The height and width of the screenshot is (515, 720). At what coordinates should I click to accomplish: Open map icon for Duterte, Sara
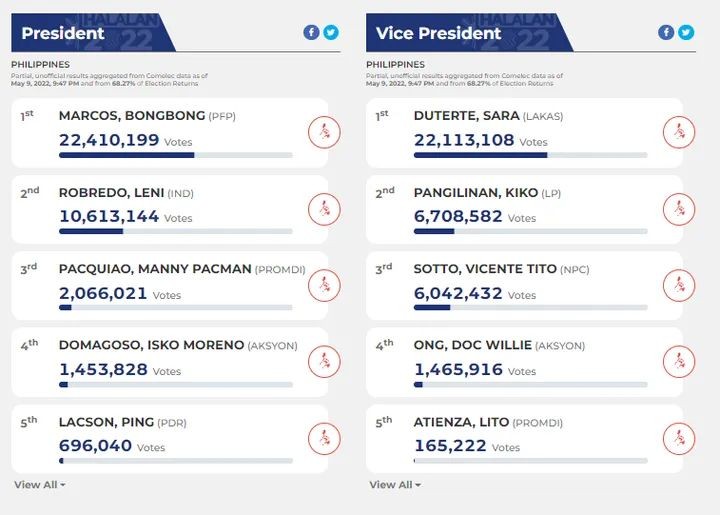click(679, 133)
